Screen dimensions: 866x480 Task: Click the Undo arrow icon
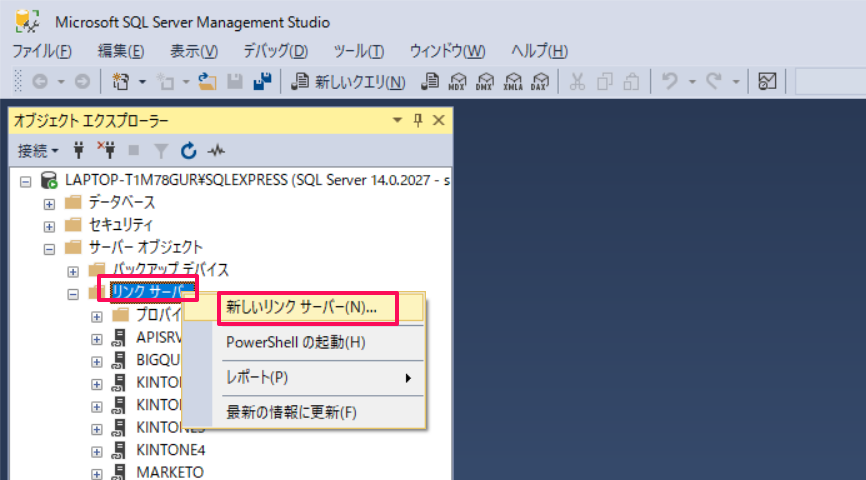669,82
